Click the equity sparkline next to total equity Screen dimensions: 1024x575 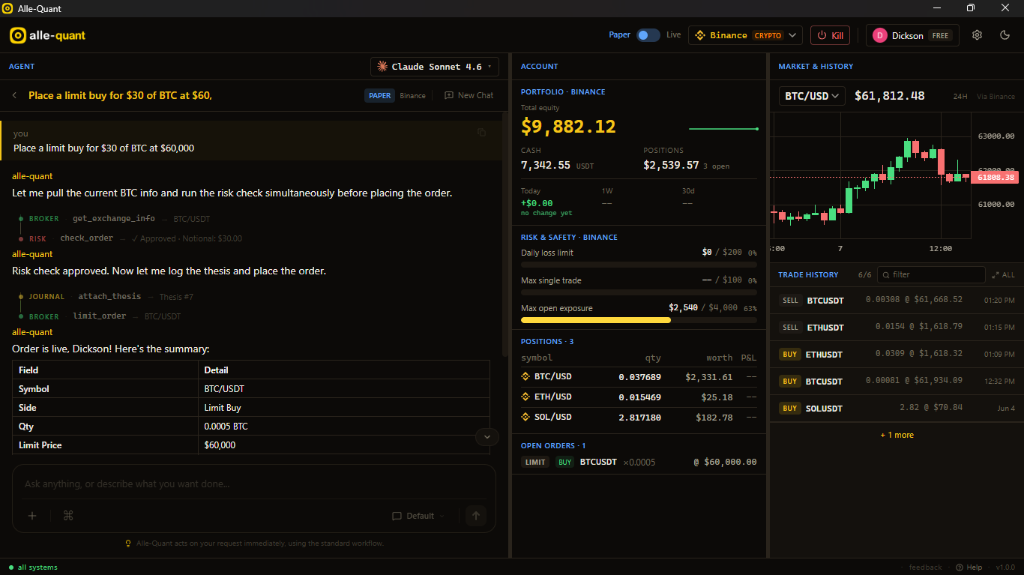point(724,129)
